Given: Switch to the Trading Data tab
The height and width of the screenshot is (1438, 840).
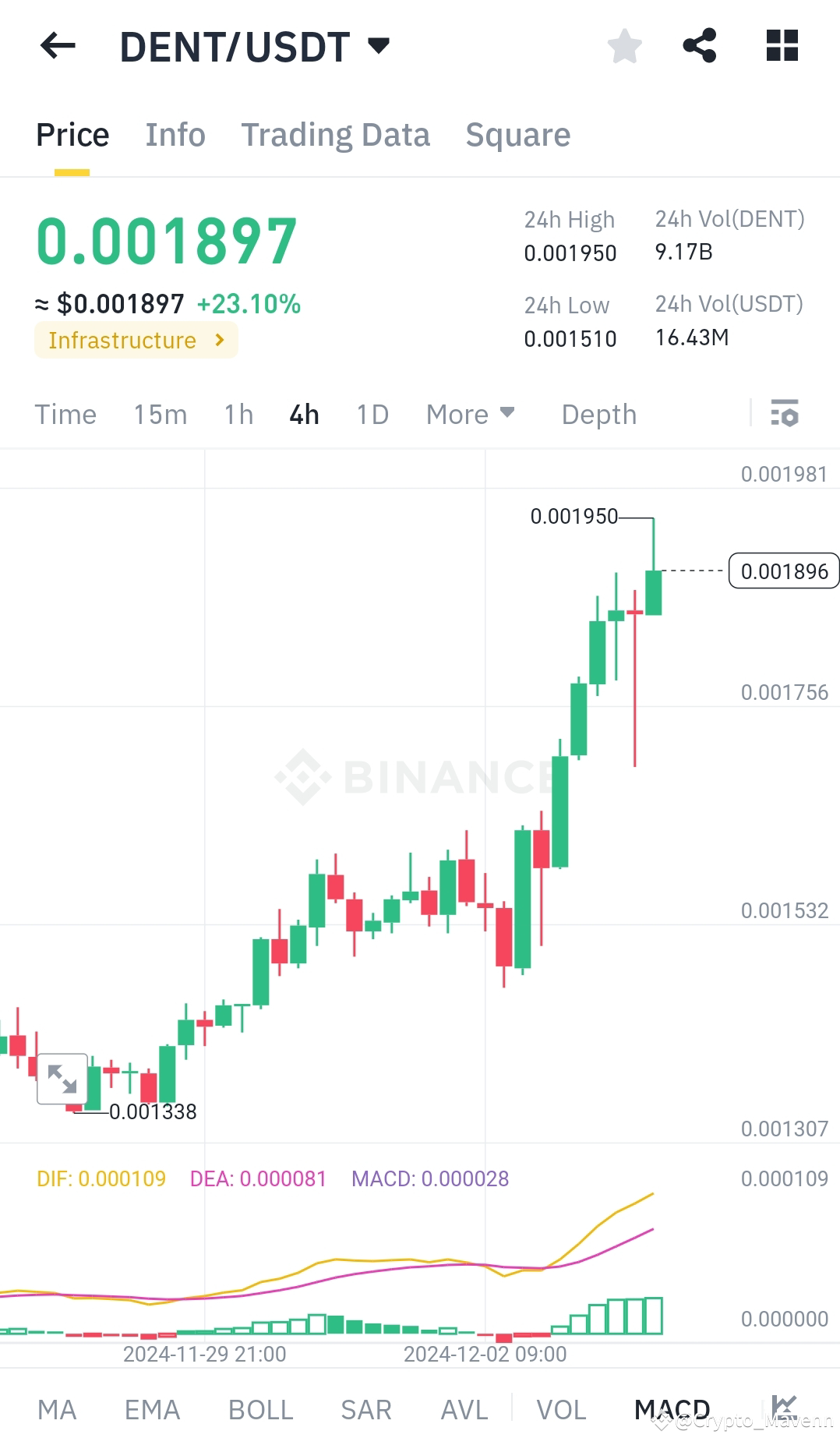Looking at the screenshot, I should pyautogui.click(x=336, y=134).
